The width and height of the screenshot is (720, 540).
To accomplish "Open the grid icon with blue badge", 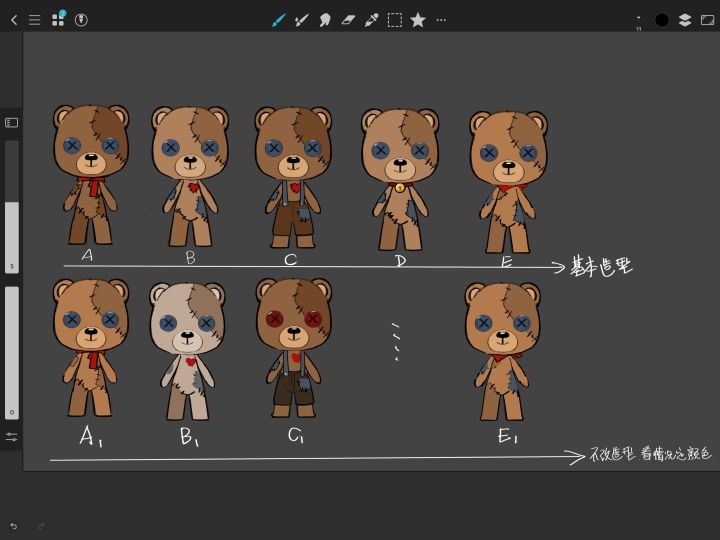I will (58, 19).
